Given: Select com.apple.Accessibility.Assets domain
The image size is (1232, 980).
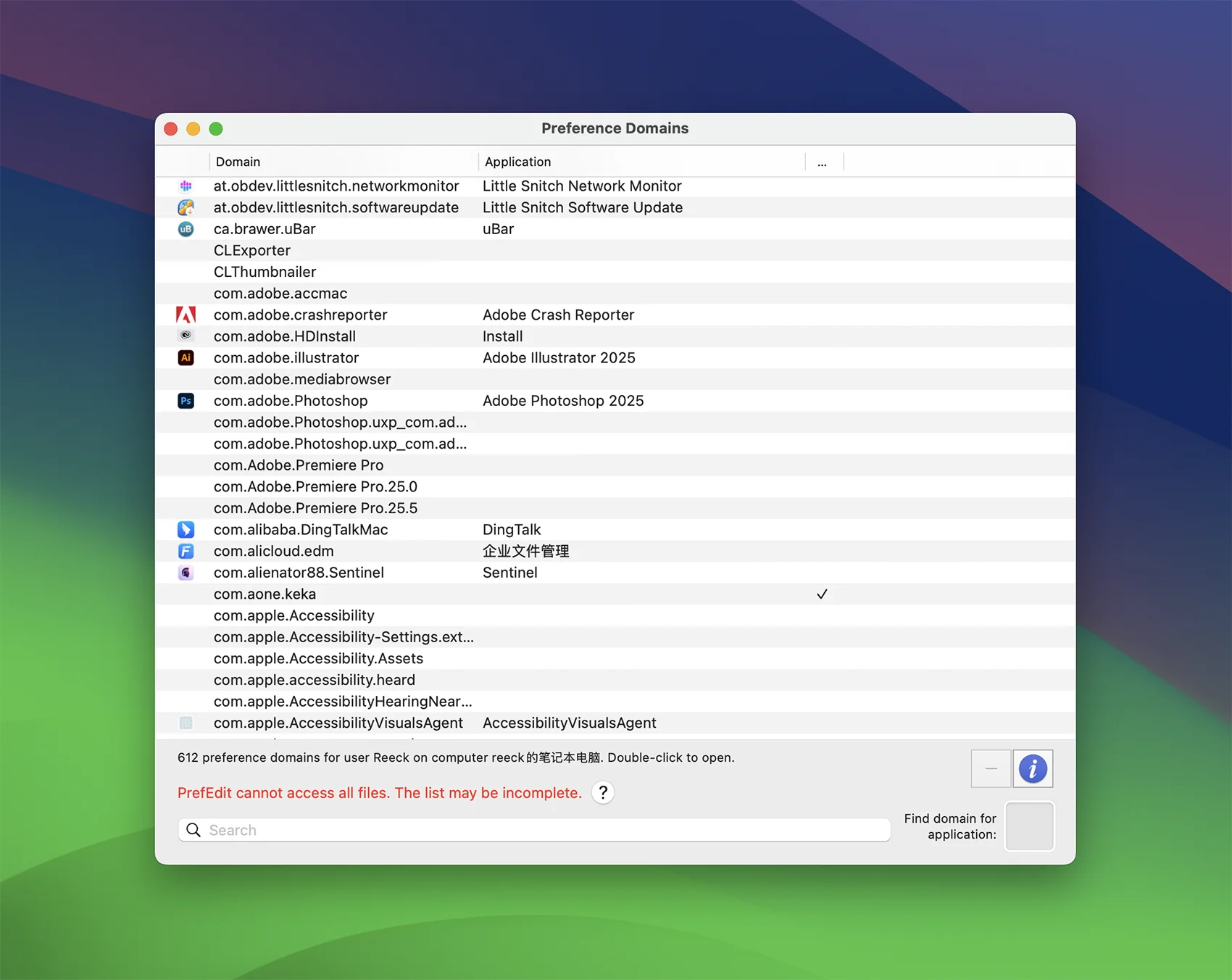Looking at the screenshot, I should pyautogui.click(x=318, y=659).
